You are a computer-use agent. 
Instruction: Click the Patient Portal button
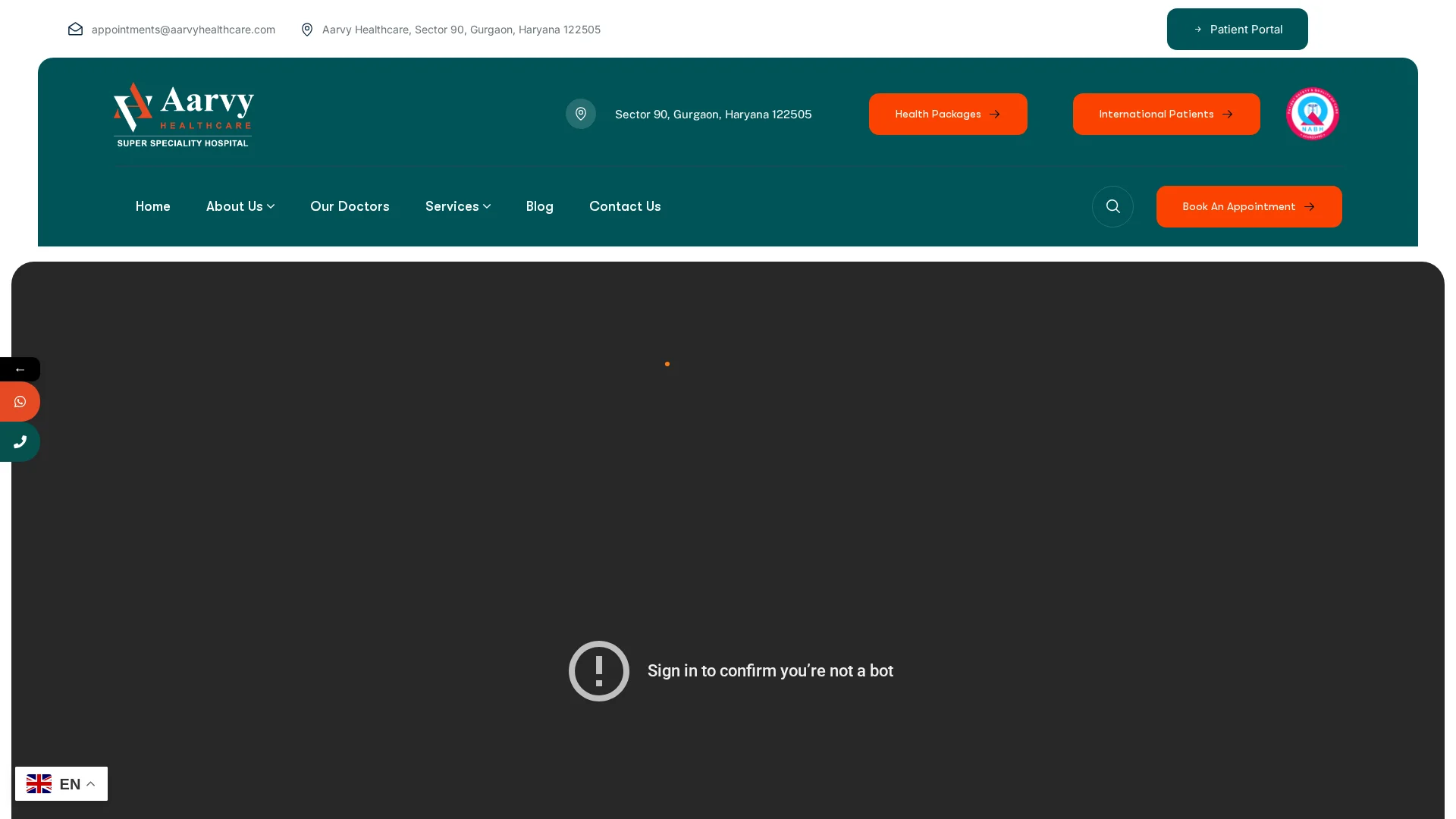pos(1238,29)
